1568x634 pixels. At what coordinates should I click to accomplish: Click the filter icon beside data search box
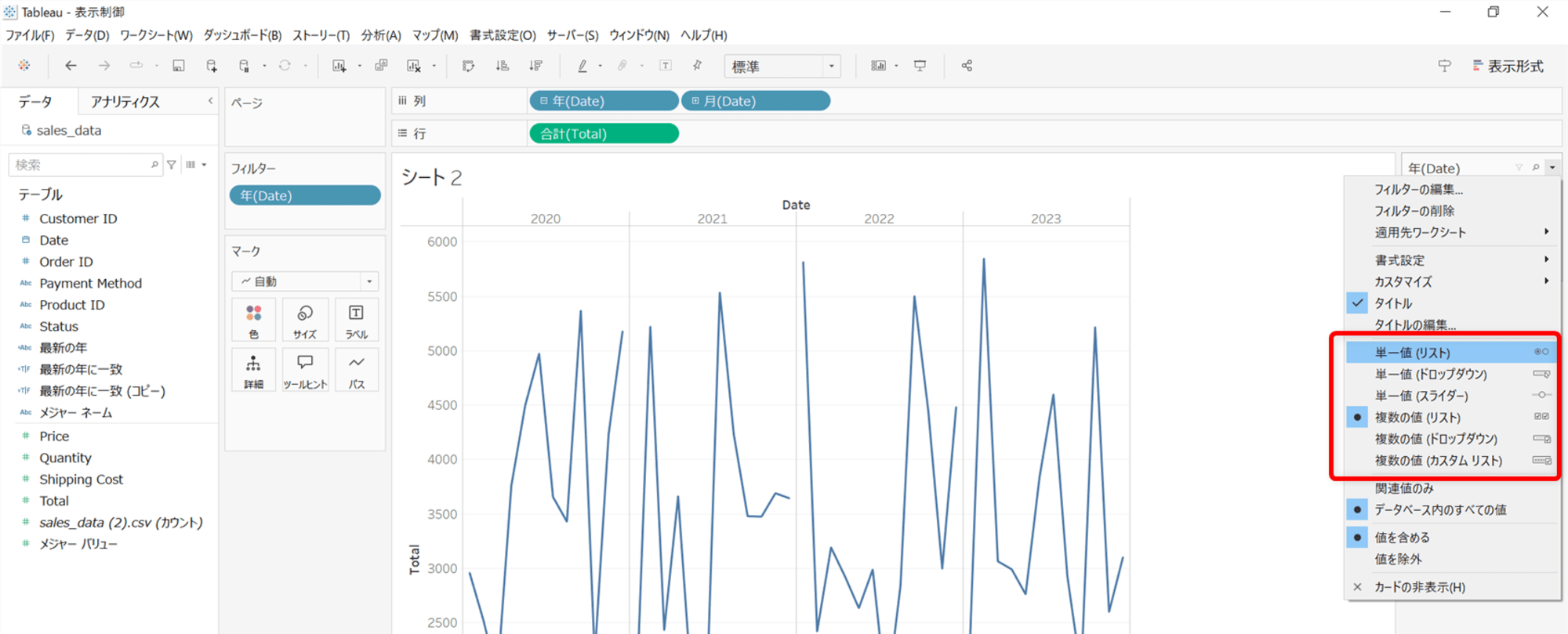tap(172, 165)
